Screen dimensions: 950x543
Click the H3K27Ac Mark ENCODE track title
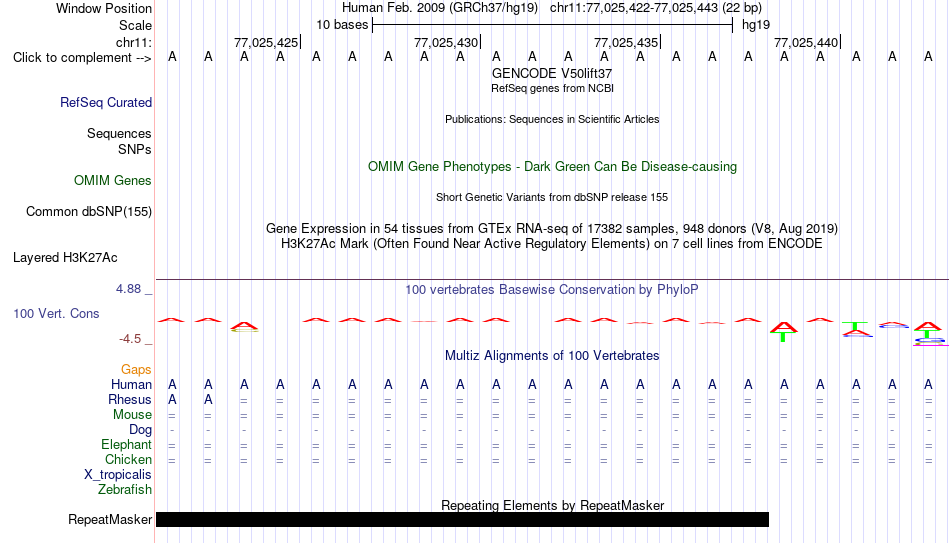click(x=552, y=244)
